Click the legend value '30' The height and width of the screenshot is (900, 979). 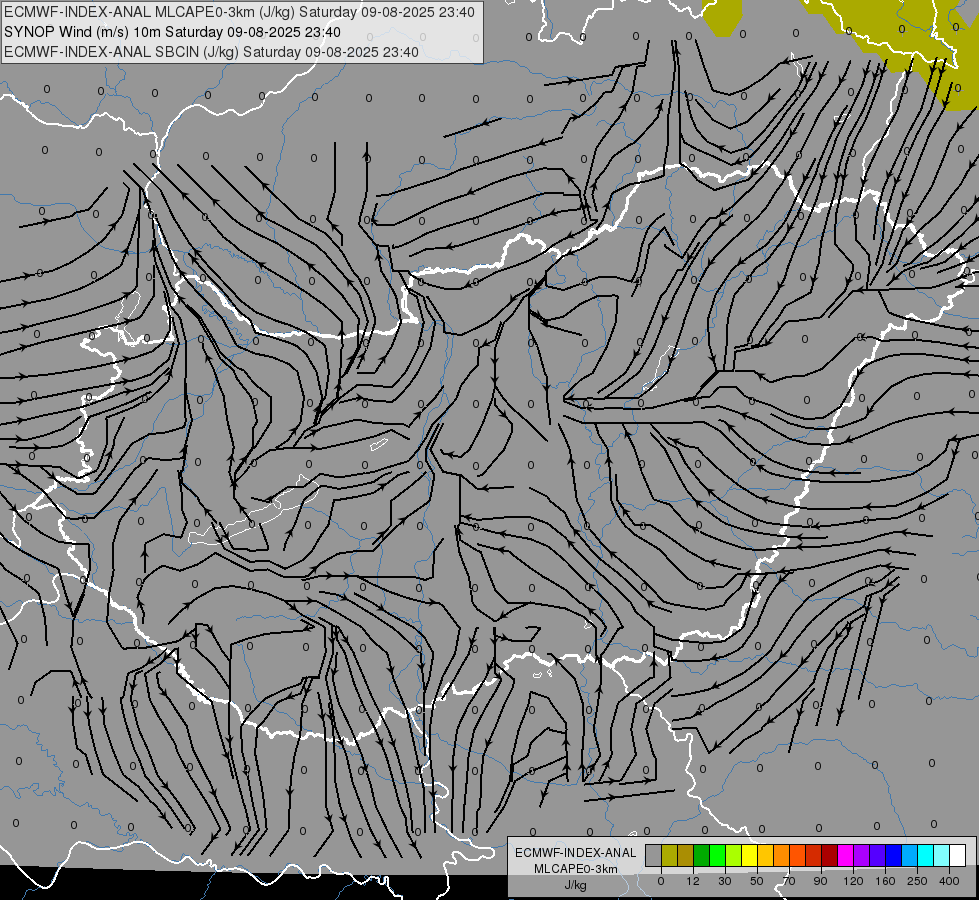pos(725,881)
